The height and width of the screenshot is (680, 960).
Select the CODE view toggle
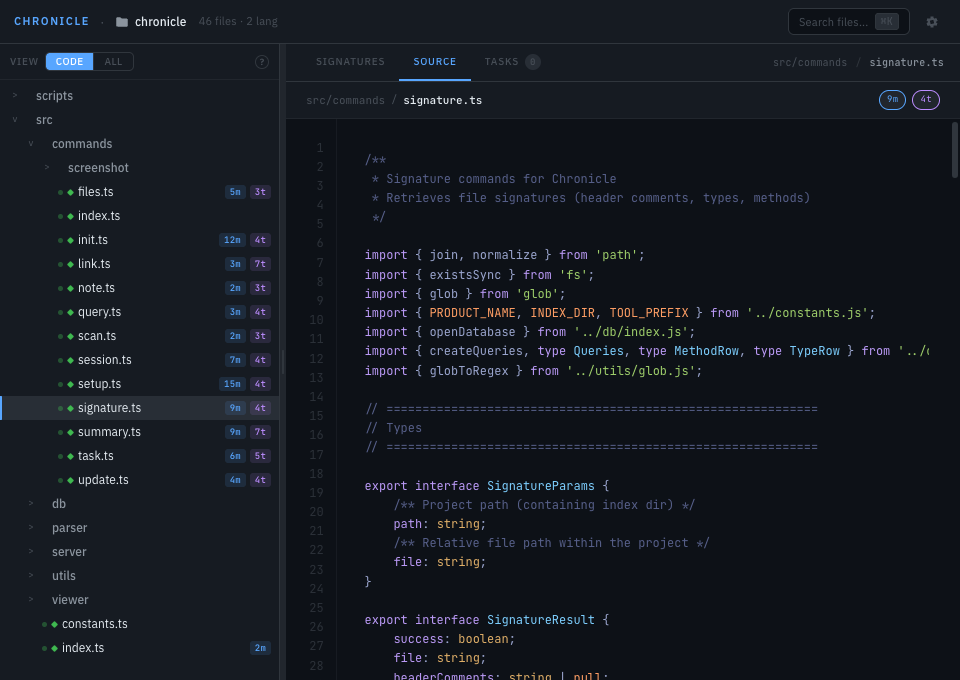coord(69,61)
